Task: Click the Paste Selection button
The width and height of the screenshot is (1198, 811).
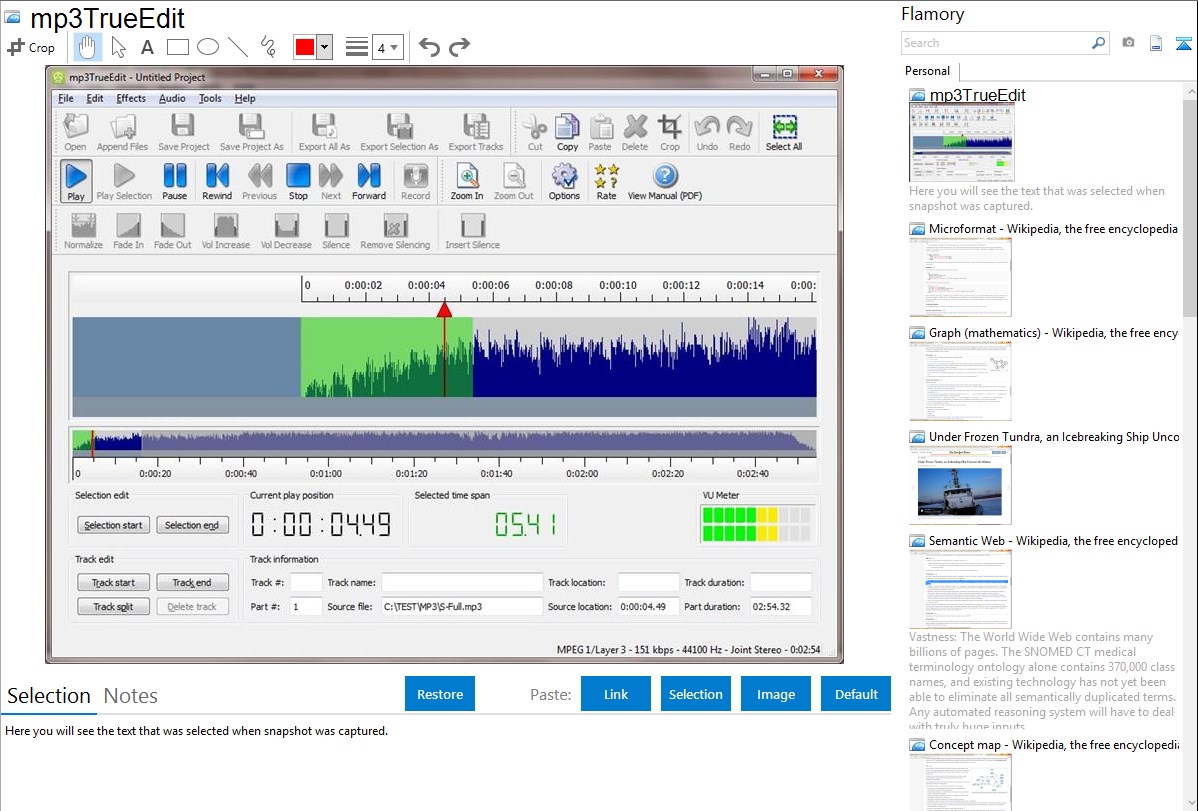Action: [x=695, y=694]
